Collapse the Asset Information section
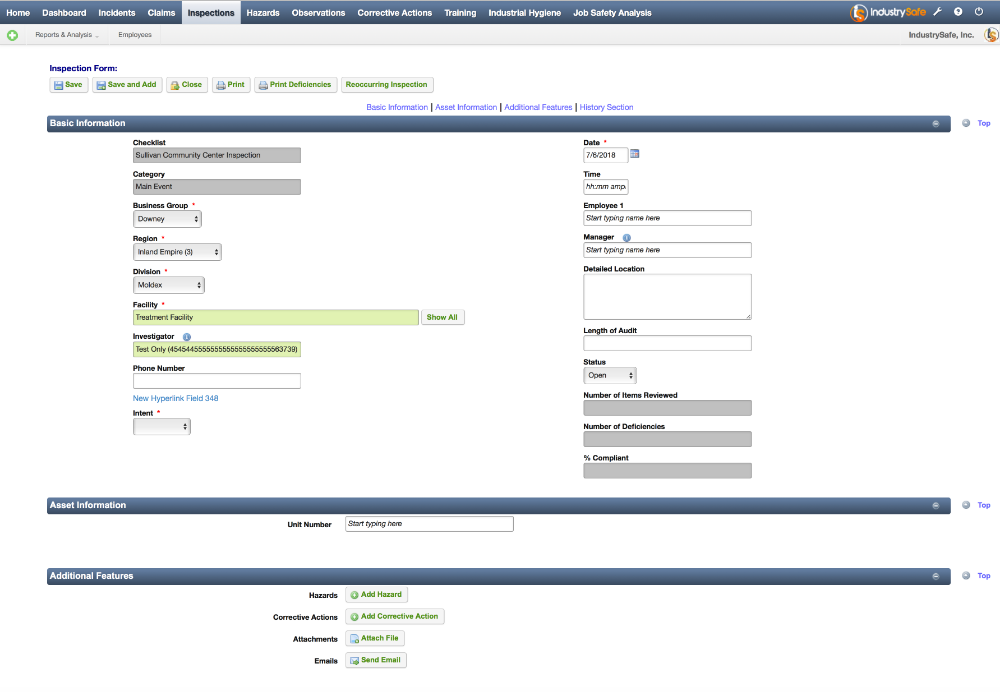Viewport: 1000px width, 693px height. pos(936,506)
